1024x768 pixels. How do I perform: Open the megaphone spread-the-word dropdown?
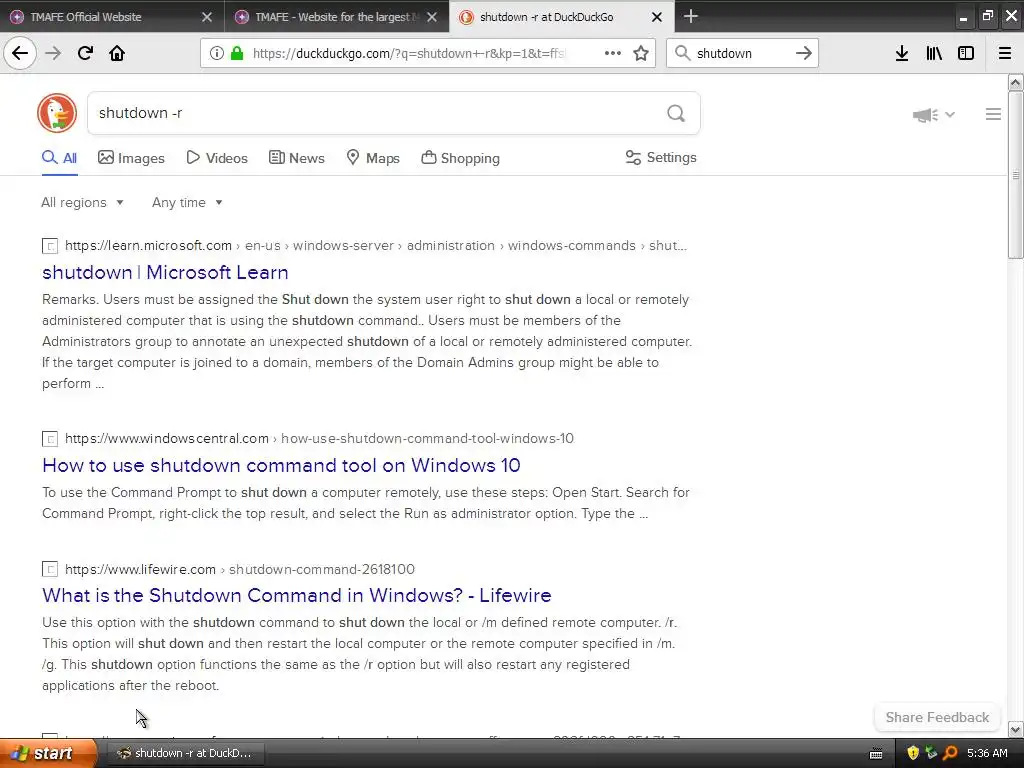[933, 115]
